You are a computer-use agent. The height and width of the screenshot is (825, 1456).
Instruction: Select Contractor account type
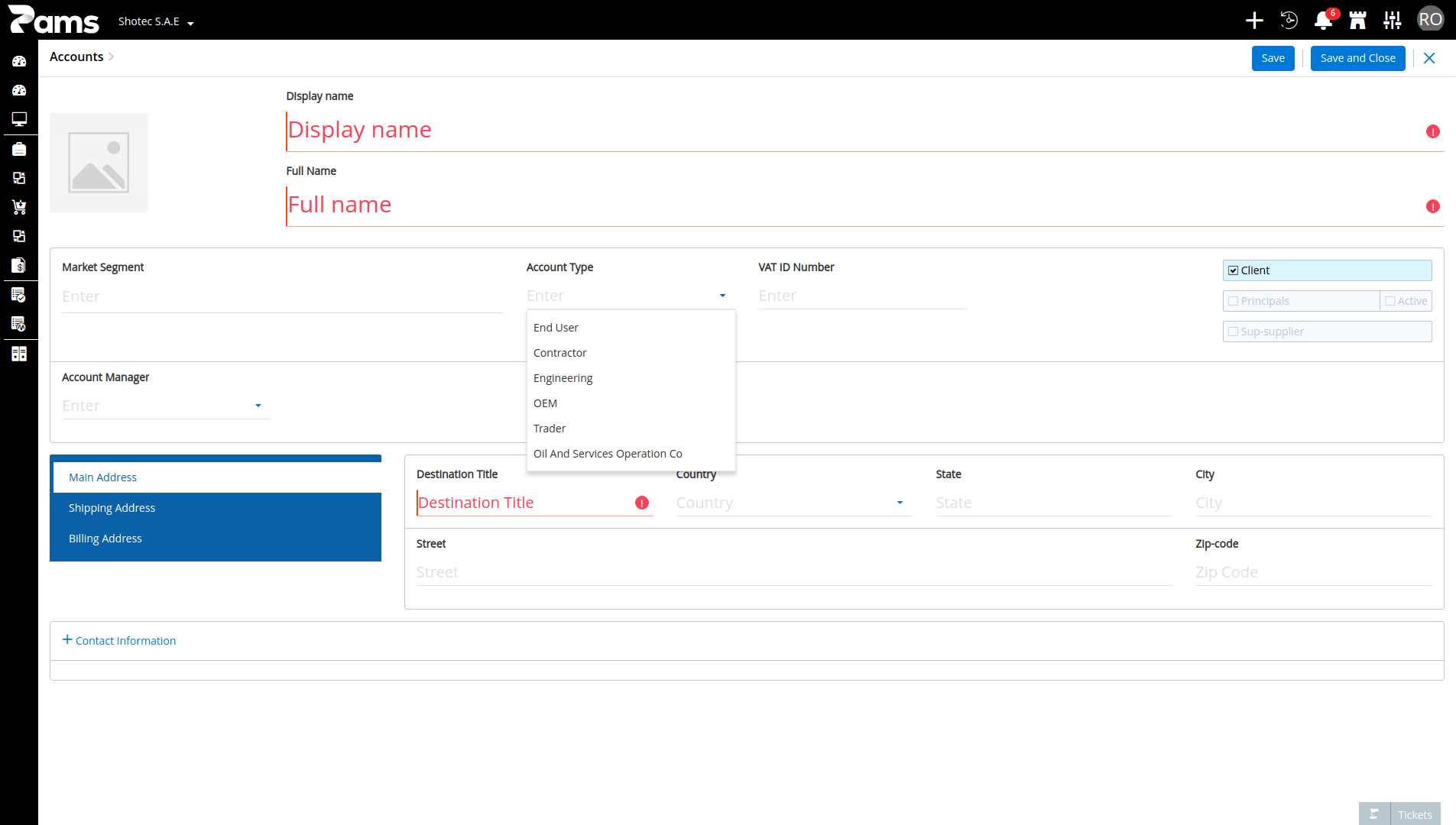631,353
